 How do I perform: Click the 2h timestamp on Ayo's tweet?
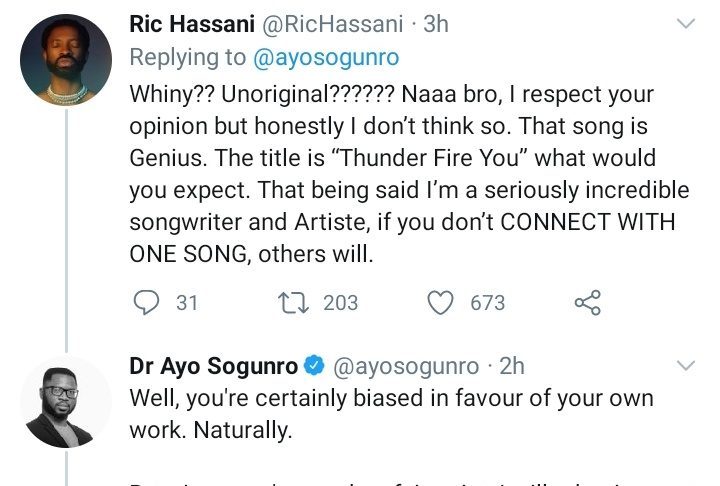point(513,367)
